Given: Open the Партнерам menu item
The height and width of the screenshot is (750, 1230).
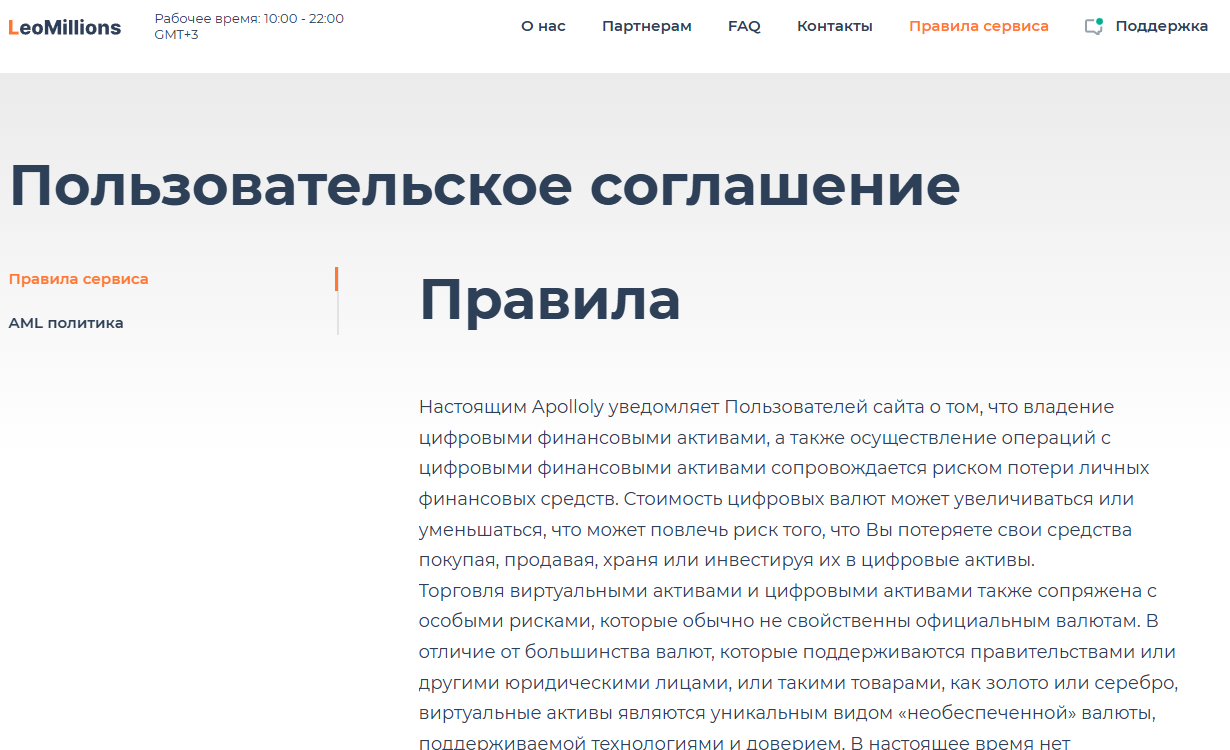Looking at the screenshot, I should pos(647,27).
